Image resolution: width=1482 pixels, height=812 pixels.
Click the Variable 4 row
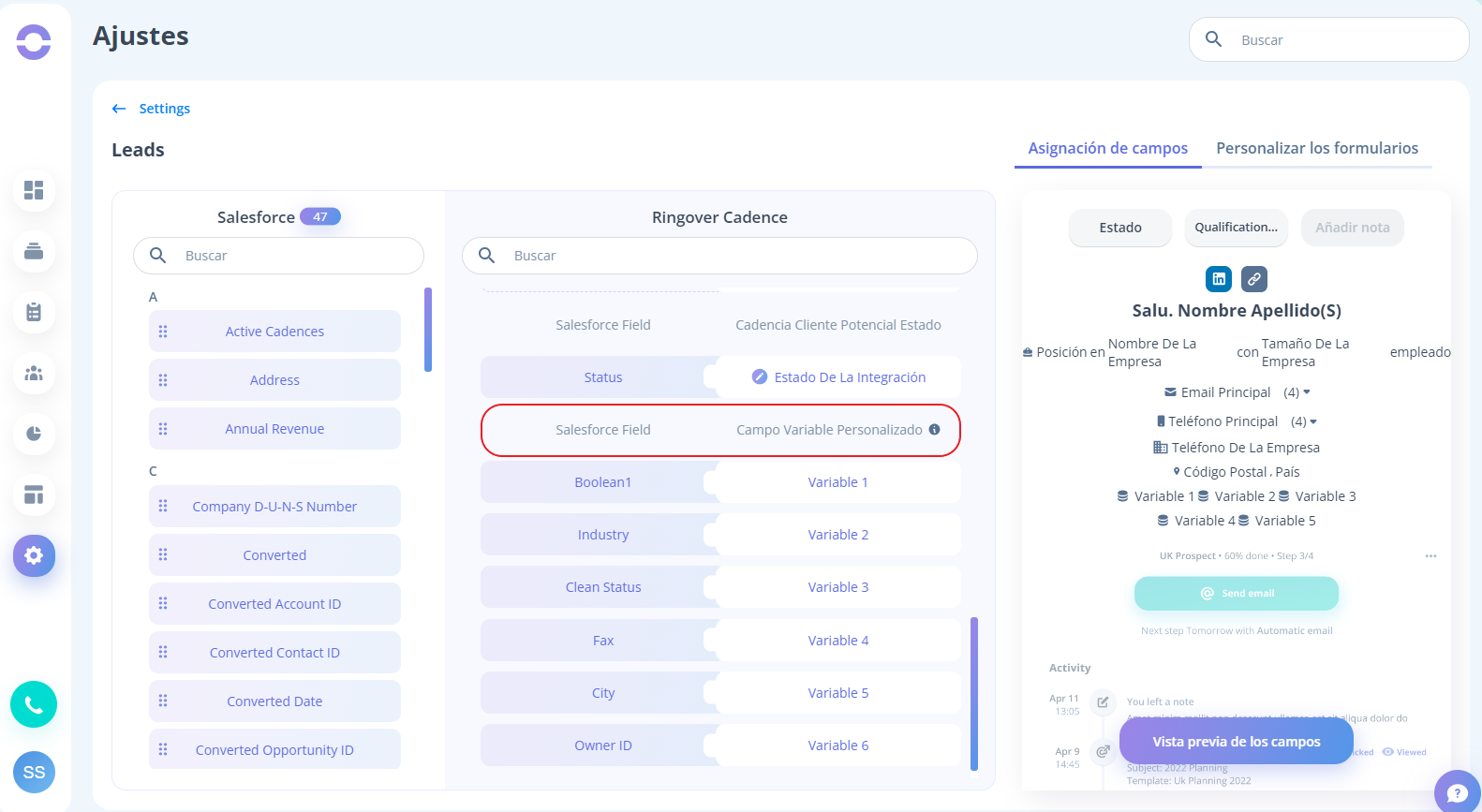[838, 641]
